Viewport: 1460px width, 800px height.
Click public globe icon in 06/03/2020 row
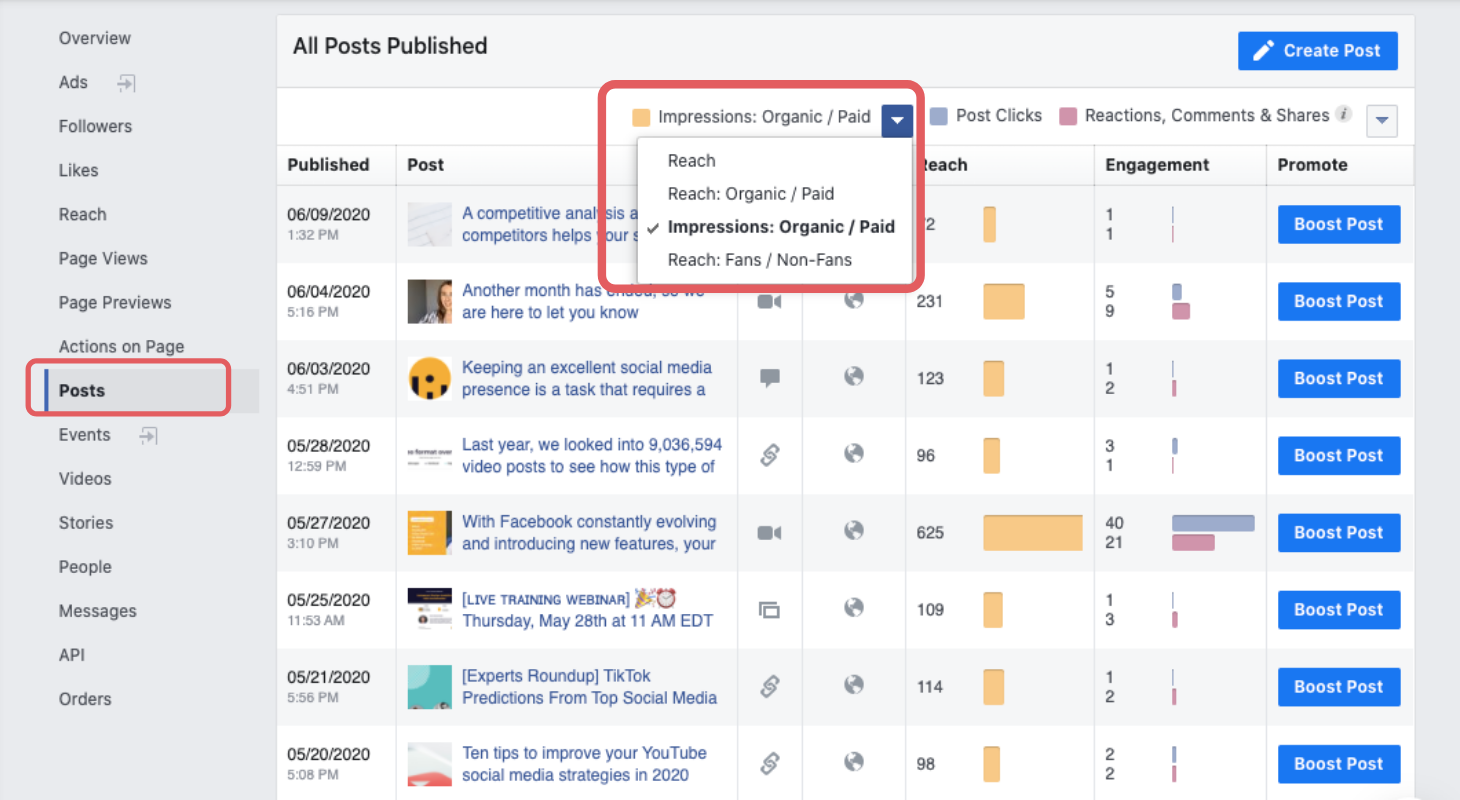(x=853, y=377)
